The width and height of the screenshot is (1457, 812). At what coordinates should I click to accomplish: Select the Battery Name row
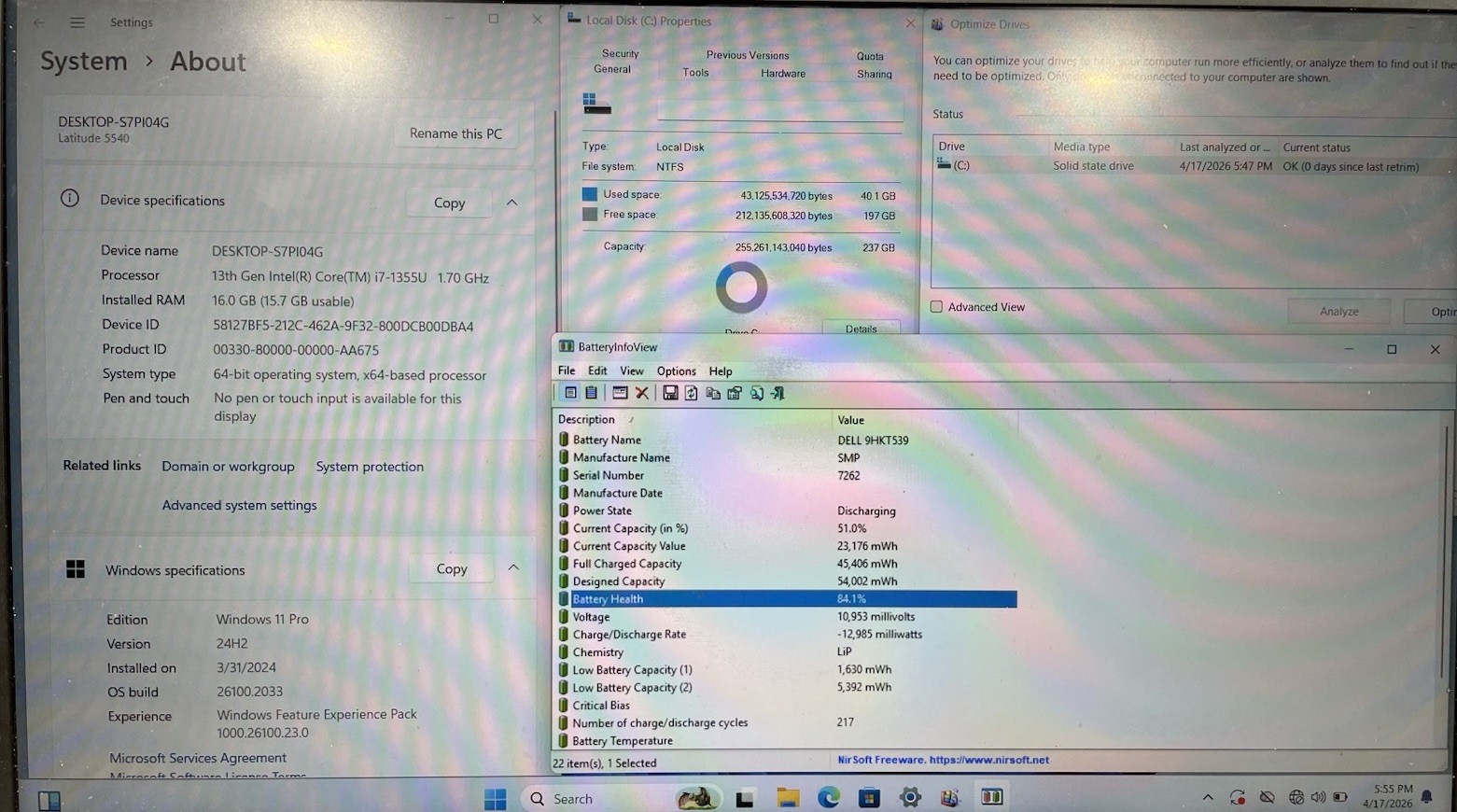[x=787, y=440]
